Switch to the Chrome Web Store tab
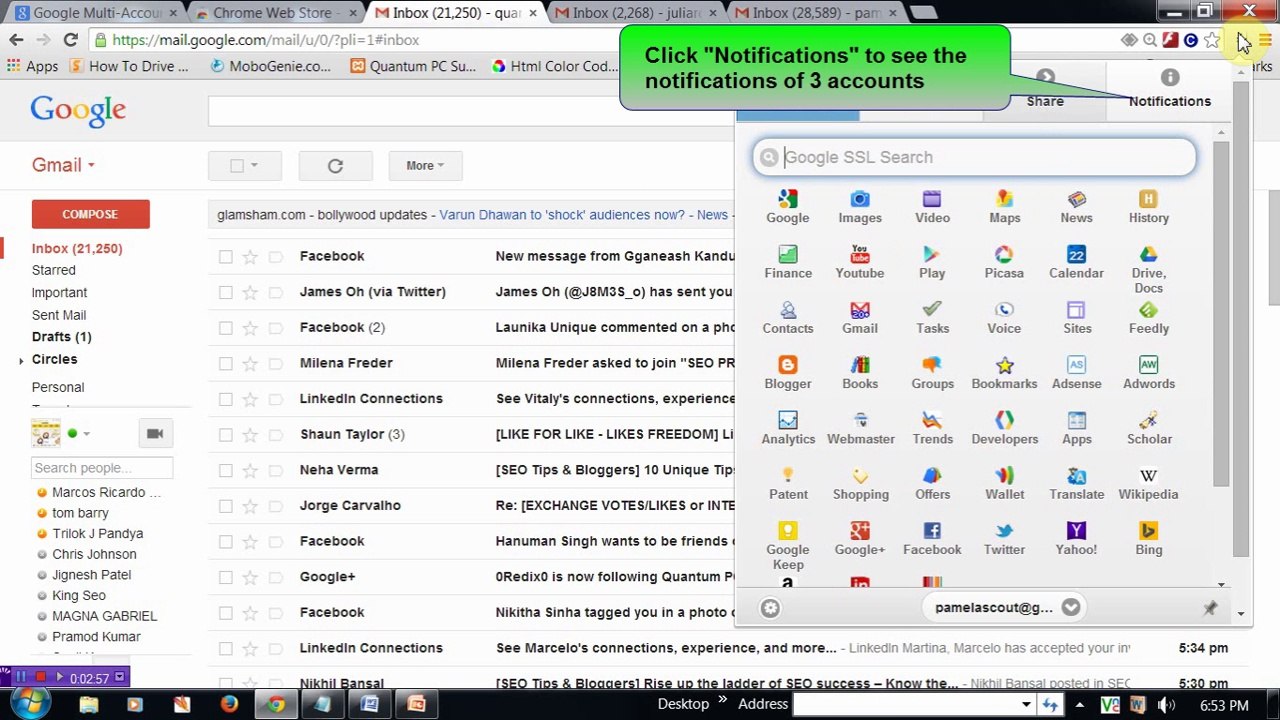1280x720 pixels. (x=274, y=13)
